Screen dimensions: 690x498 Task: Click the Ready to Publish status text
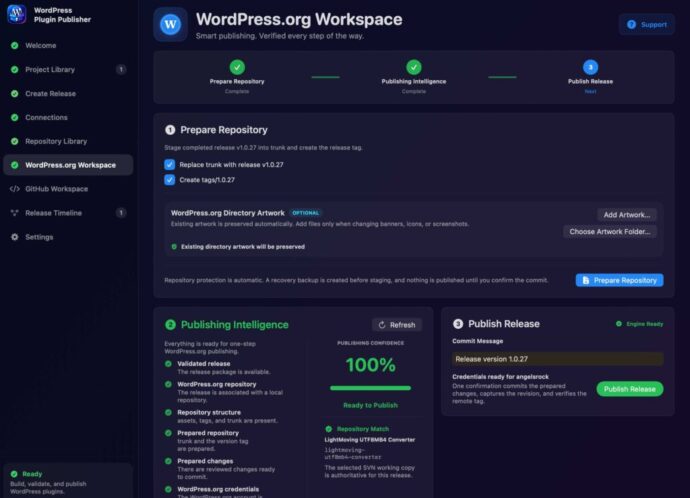tap(371, 405)
